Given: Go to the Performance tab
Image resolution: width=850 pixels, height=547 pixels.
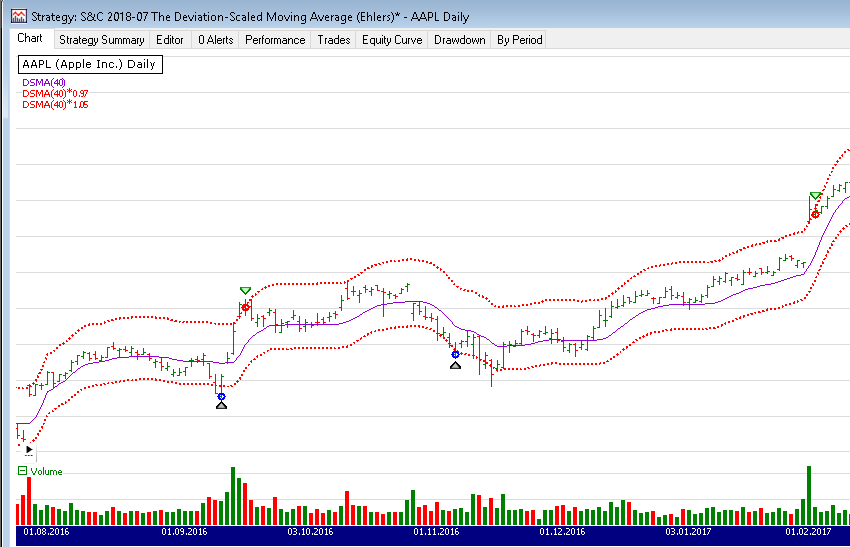Looking at the screenshot, I should pyautogui.click(x=275, y=40).
